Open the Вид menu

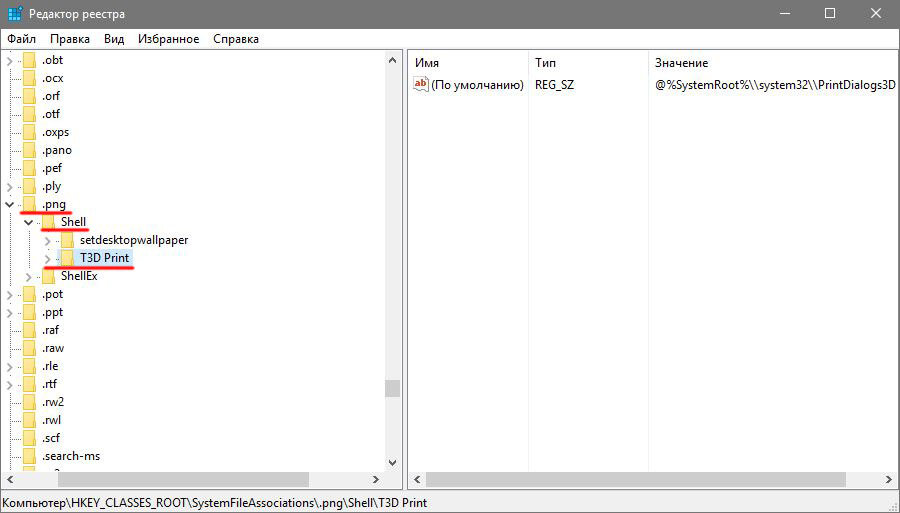[114, 39]
